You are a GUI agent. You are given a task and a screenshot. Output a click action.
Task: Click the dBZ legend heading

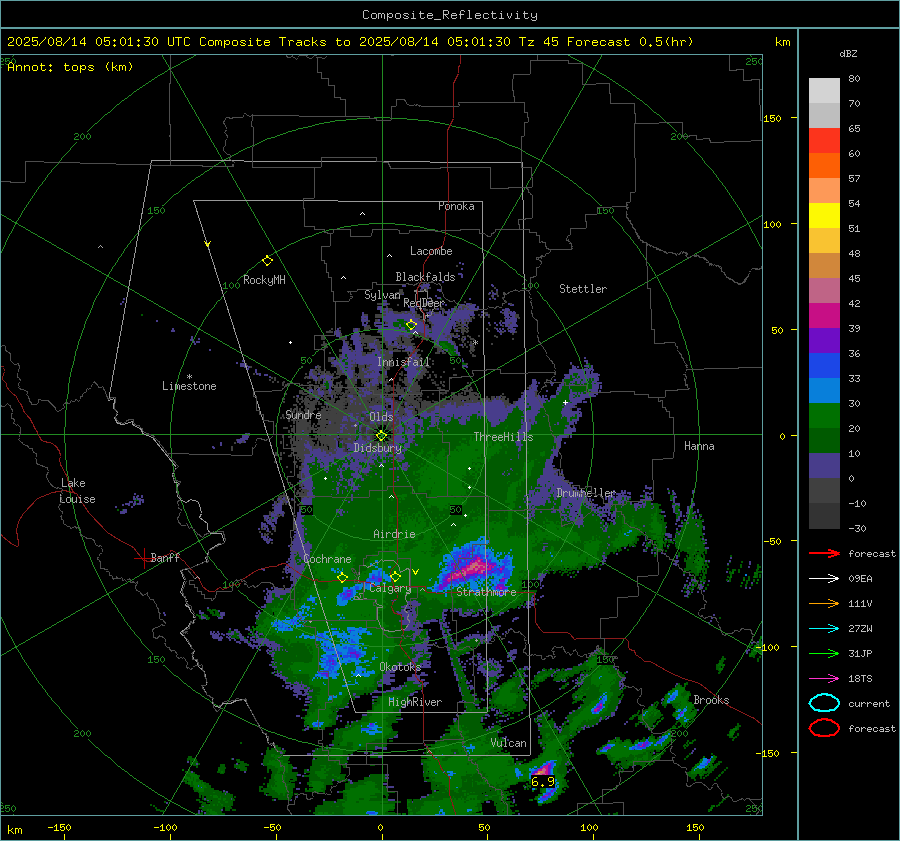click(x=848, y=54)
